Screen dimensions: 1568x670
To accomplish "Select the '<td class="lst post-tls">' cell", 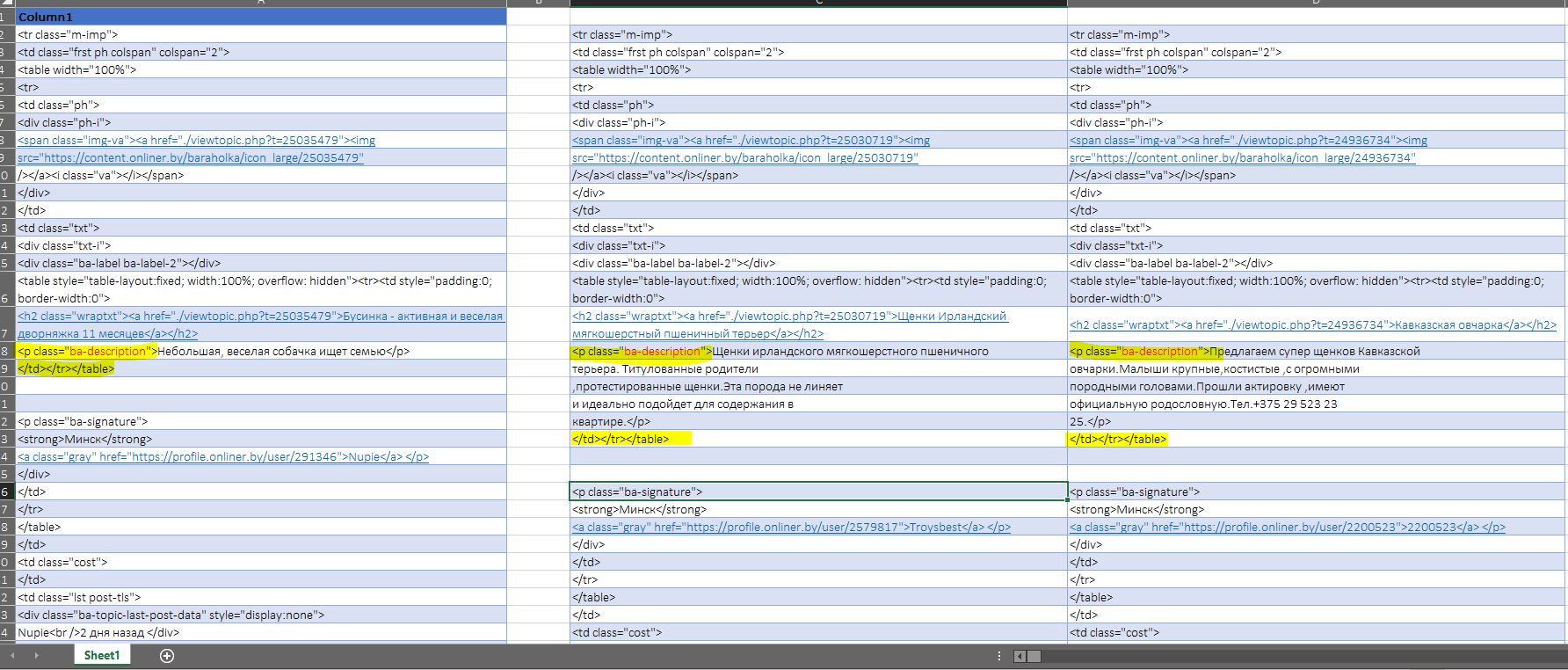I will point(261,597).
